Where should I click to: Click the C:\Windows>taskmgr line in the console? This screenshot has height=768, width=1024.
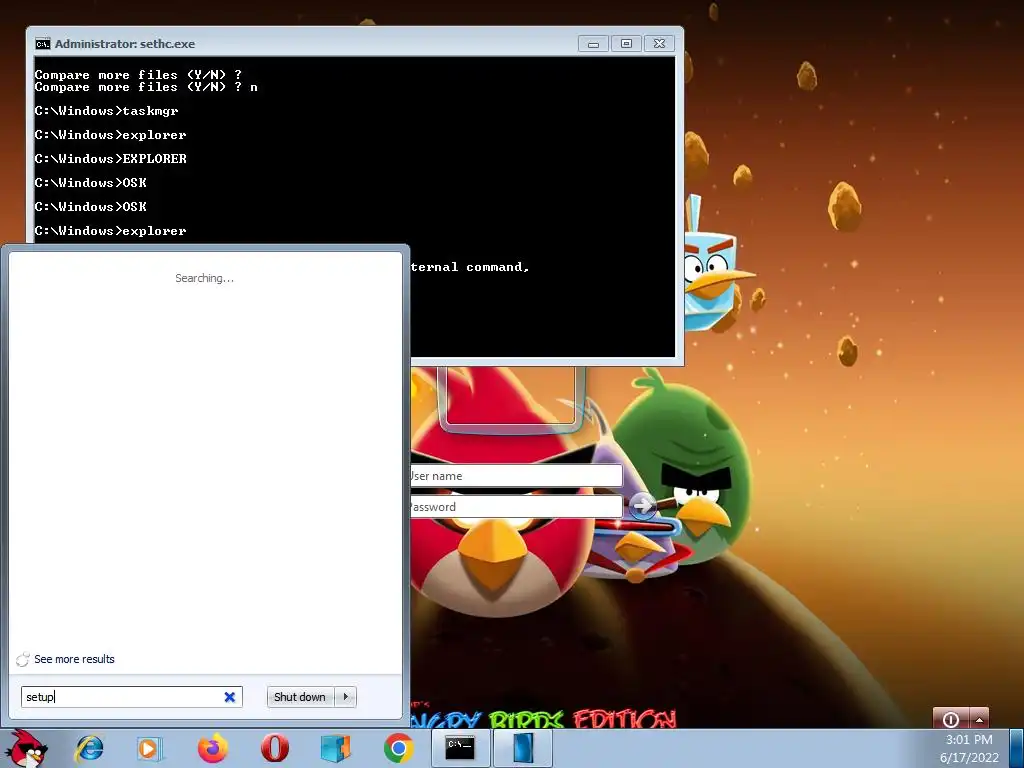coord(106,111)
